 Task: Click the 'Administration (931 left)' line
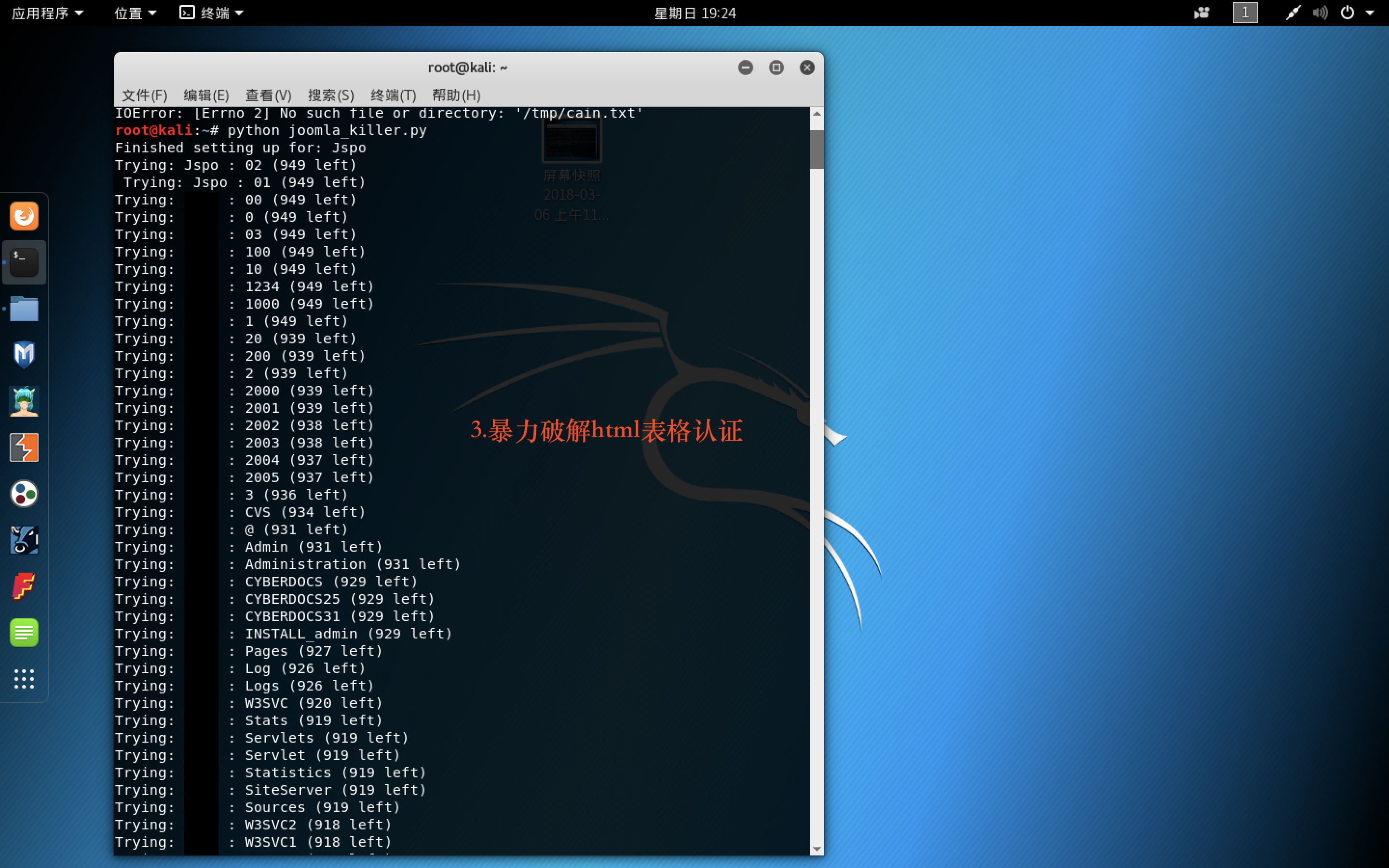287,564
